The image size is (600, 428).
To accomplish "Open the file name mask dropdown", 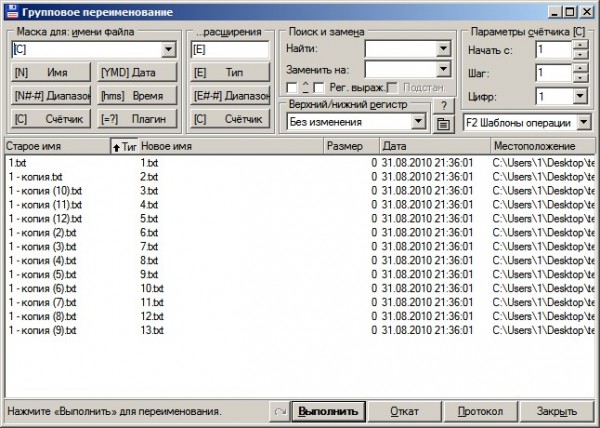I will (168, 49).
